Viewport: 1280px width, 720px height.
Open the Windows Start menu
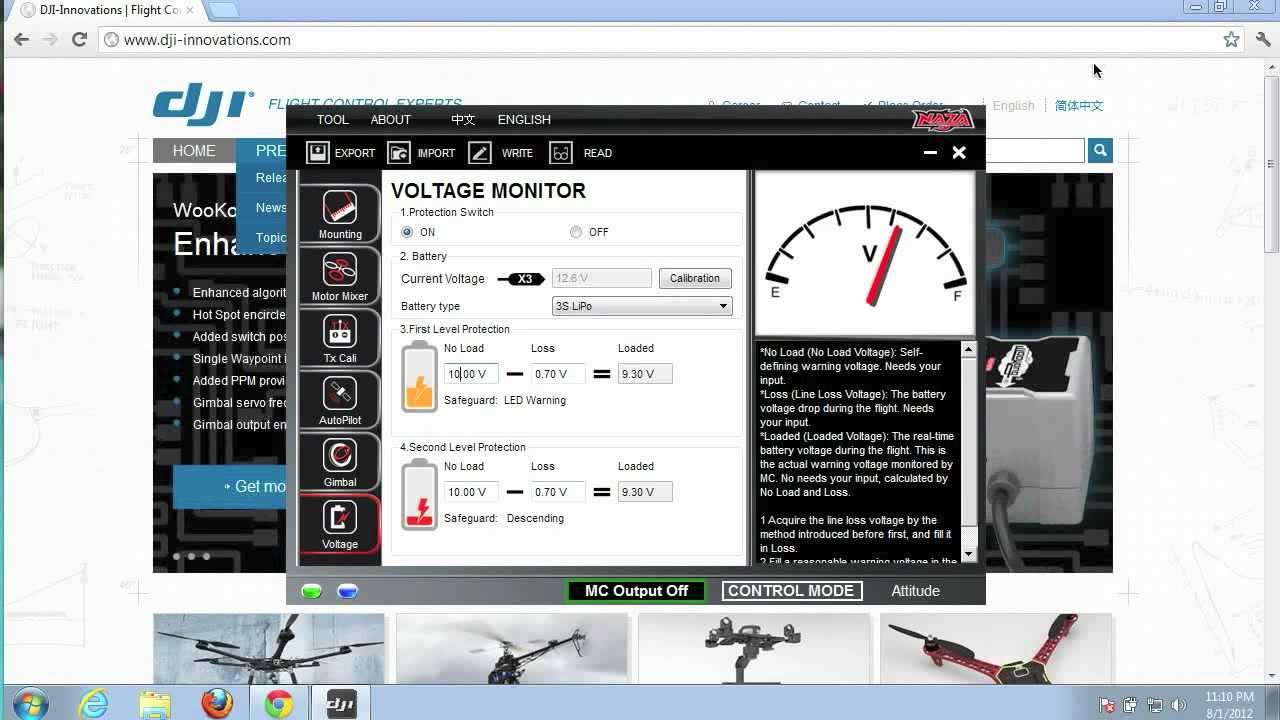click(30, 704)
